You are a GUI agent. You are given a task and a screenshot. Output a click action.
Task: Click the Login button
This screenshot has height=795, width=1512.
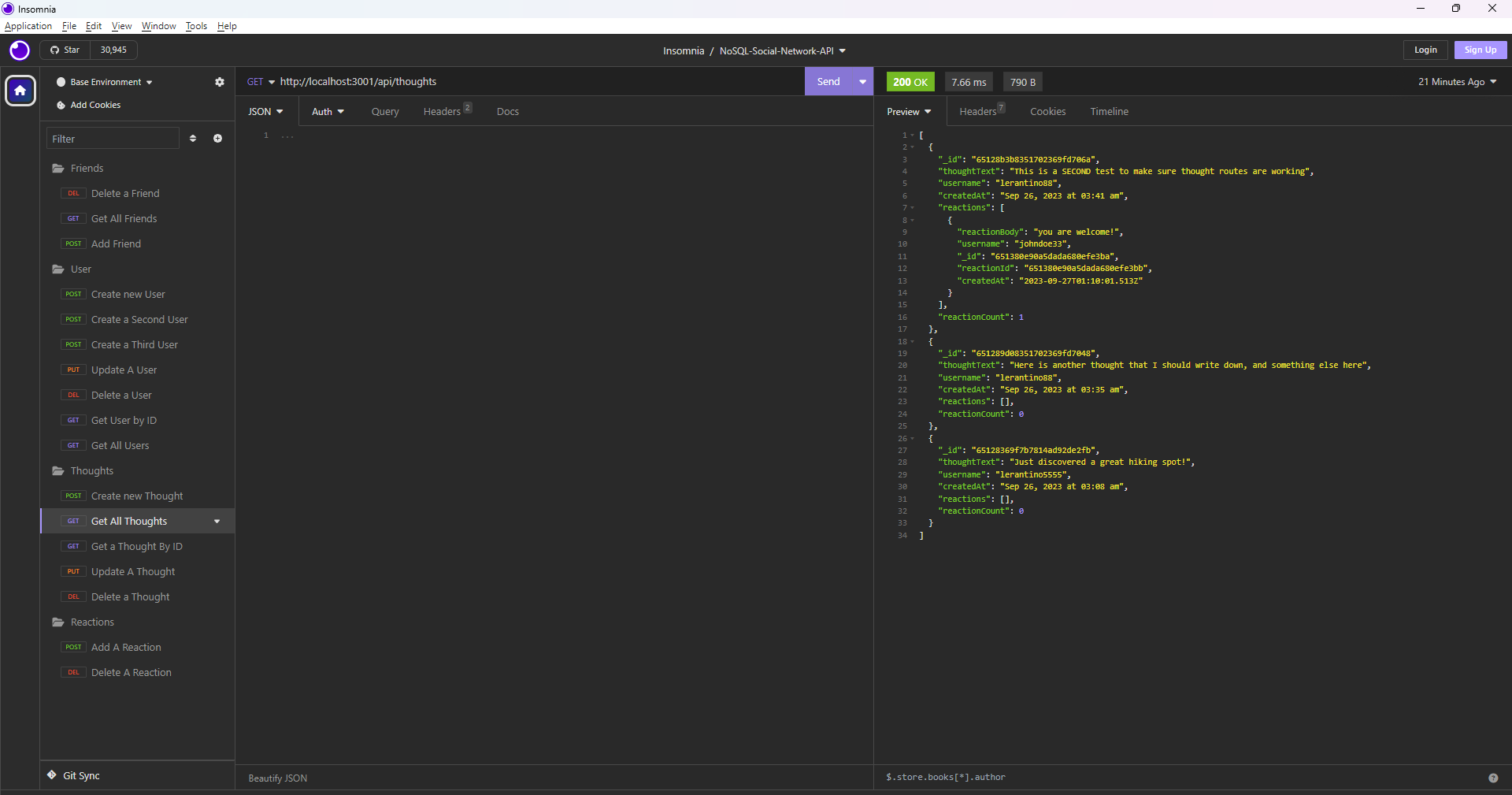(x=1425, y=50)
